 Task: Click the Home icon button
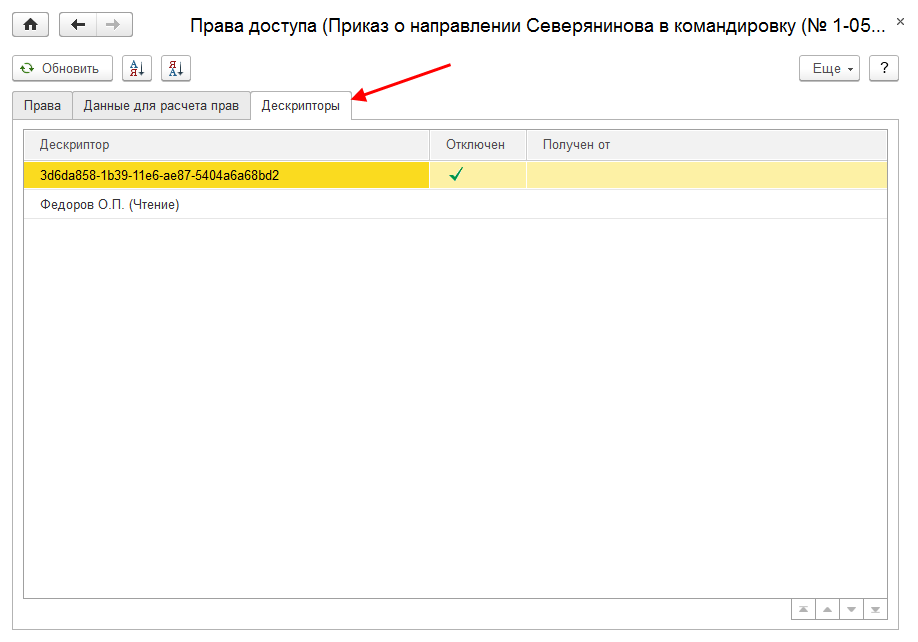pos(30,24)
